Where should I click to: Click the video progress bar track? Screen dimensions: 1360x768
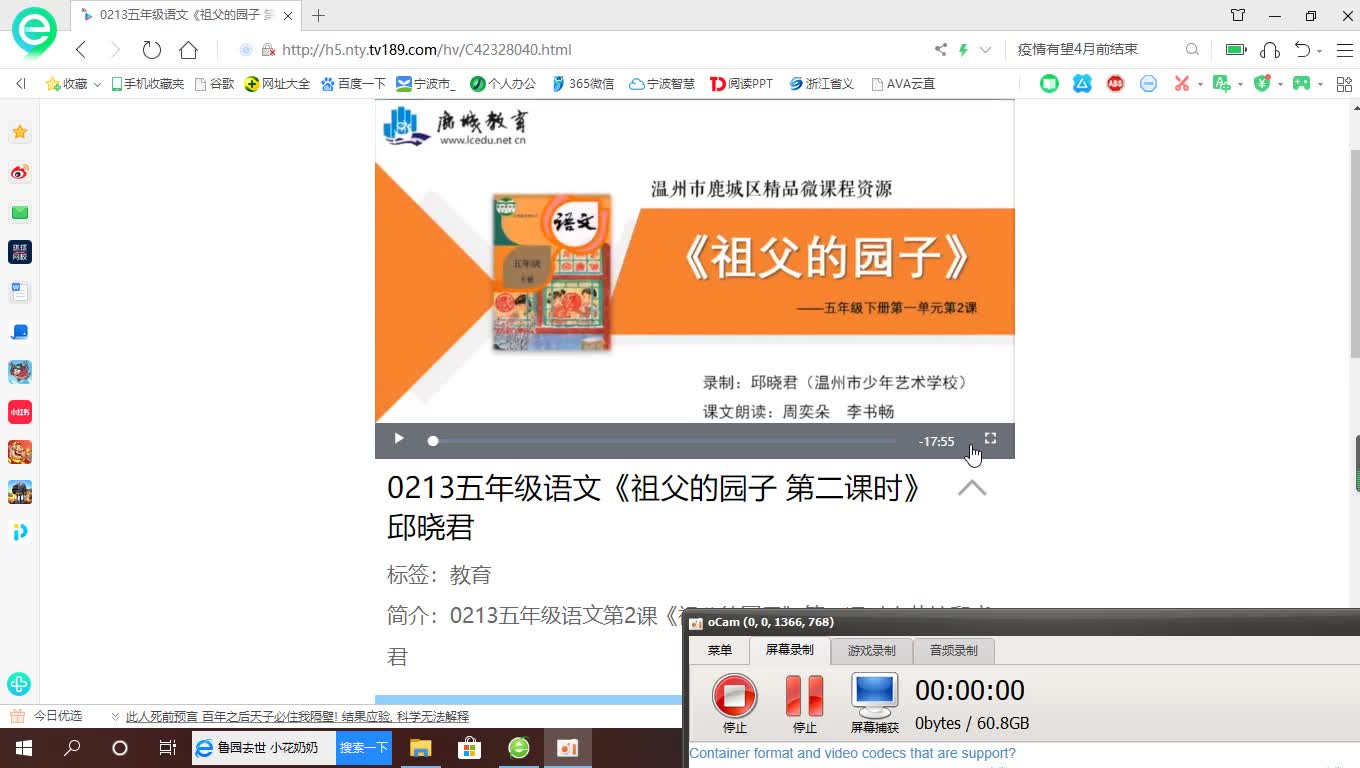663,440
